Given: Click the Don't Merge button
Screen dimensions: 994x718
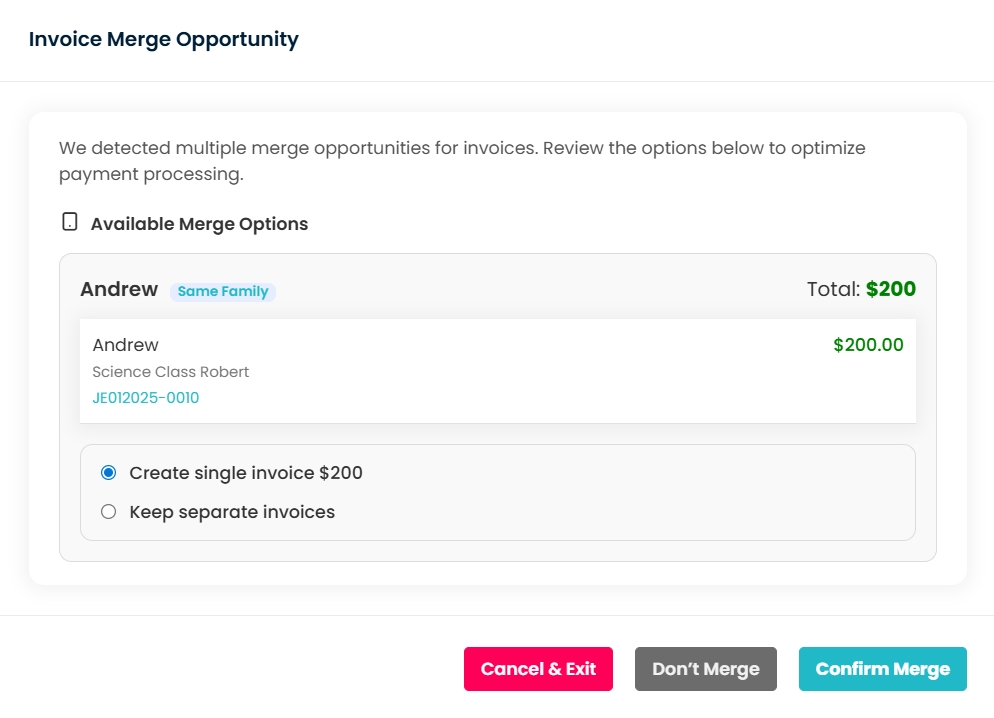Looking at the screenshot, I should click(x=705, y=669).
